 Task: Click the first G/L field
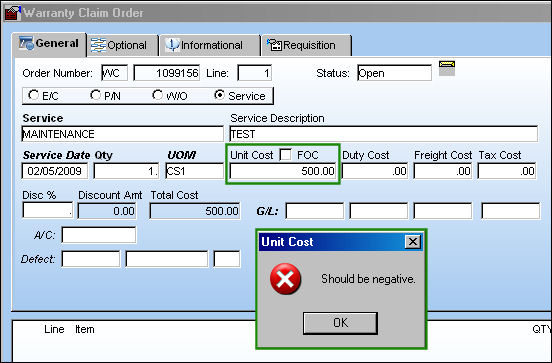(315, 211)
